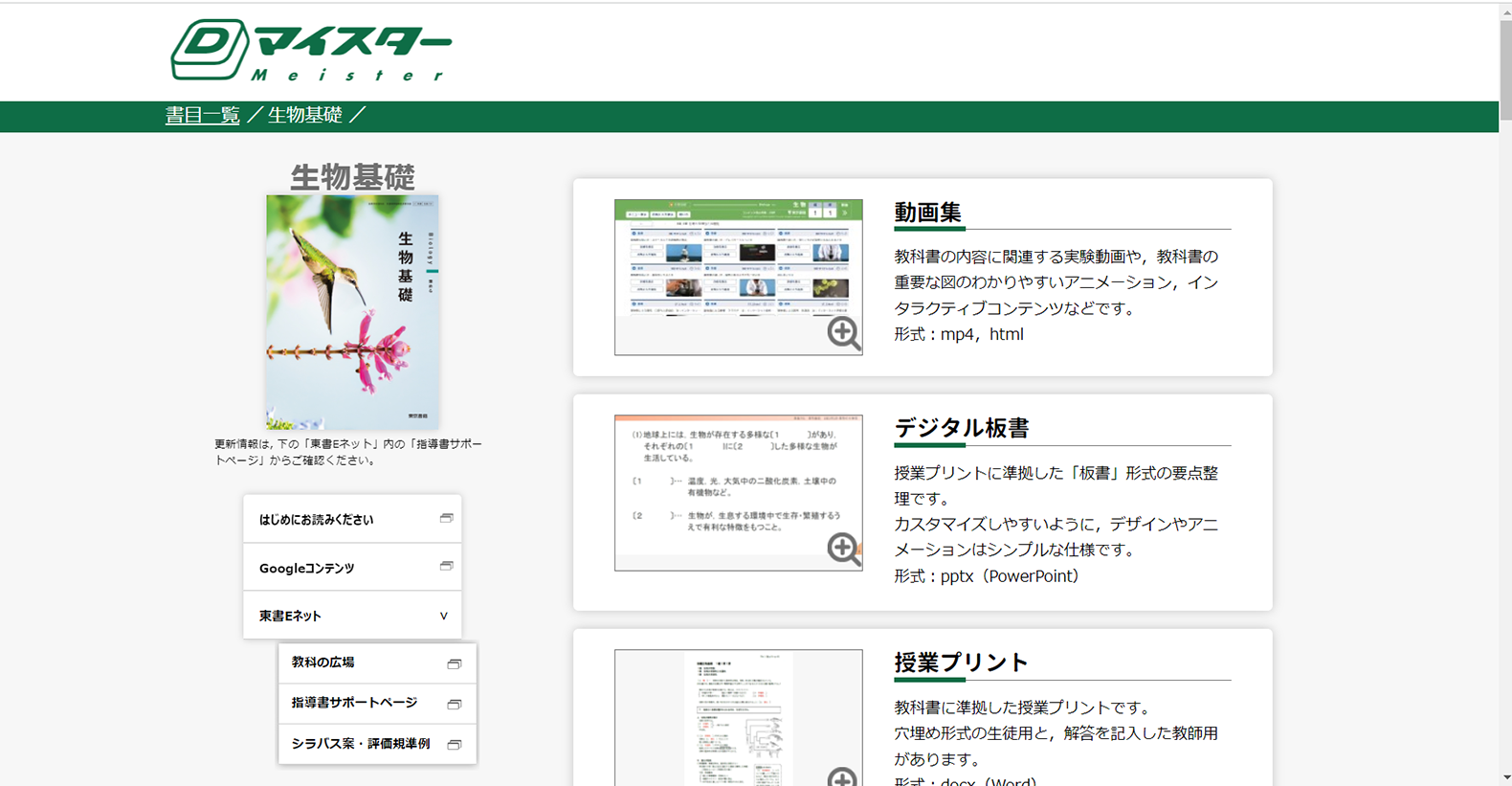Click new-window icon beside はじめにお読みください
Image resolution: width=1512 pixels, height=786 pixels.
pos(446,518)
